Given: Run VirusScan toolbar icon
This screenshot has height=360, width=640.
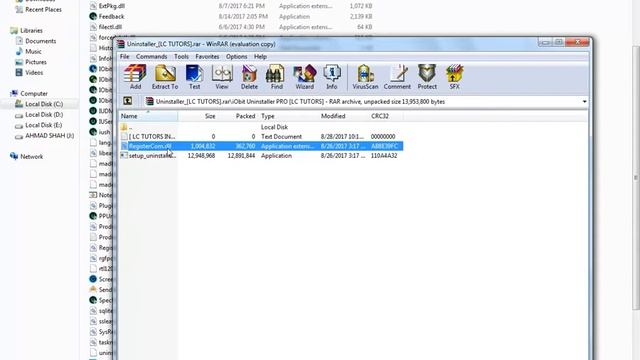Looking at the screenshot, I should [365, 77].
